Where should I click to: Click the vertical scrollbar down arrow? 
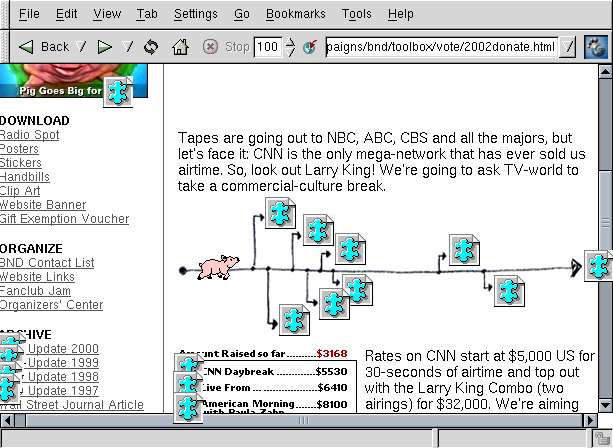[605, 405]
